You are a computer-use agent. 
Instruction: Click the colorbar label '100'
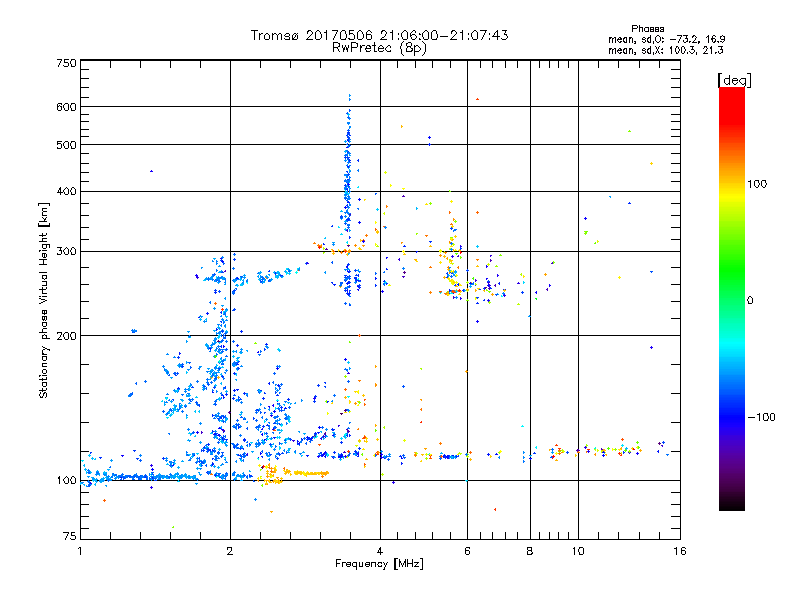coord(757,184)
